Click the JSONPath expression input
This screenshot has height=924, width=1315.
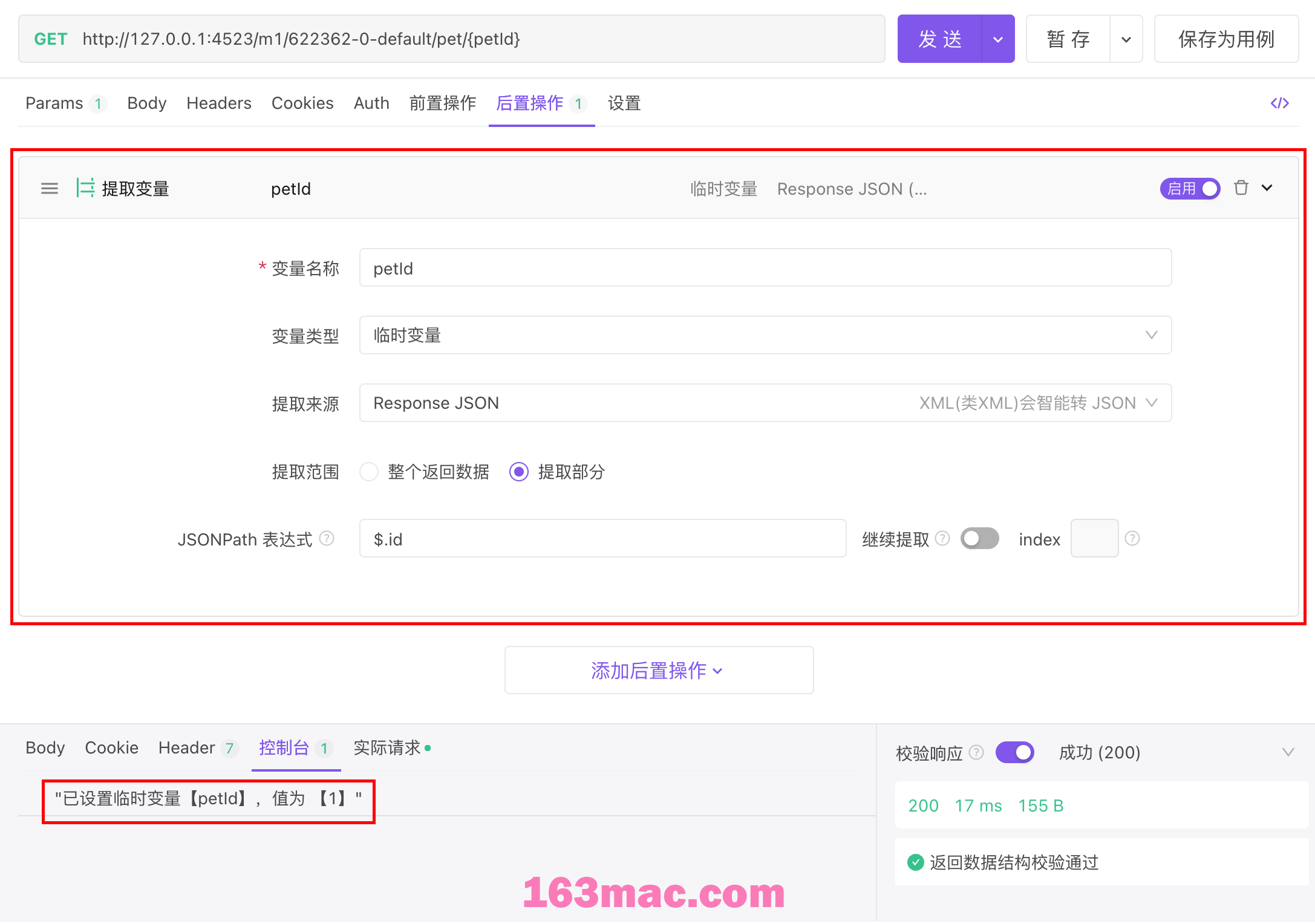point(602,538)
